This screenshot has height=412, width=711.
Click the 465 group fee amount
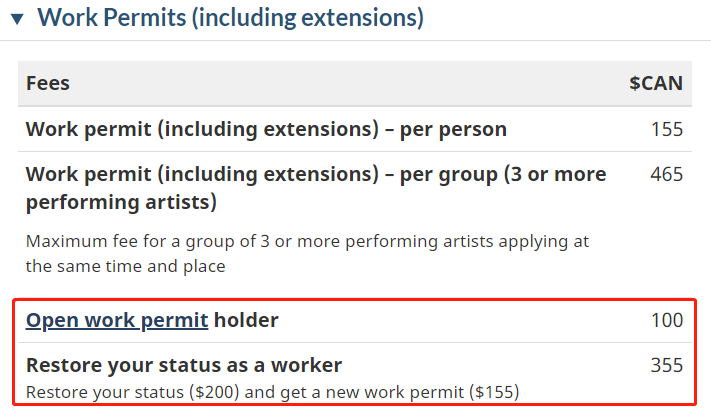pos(667,174)
